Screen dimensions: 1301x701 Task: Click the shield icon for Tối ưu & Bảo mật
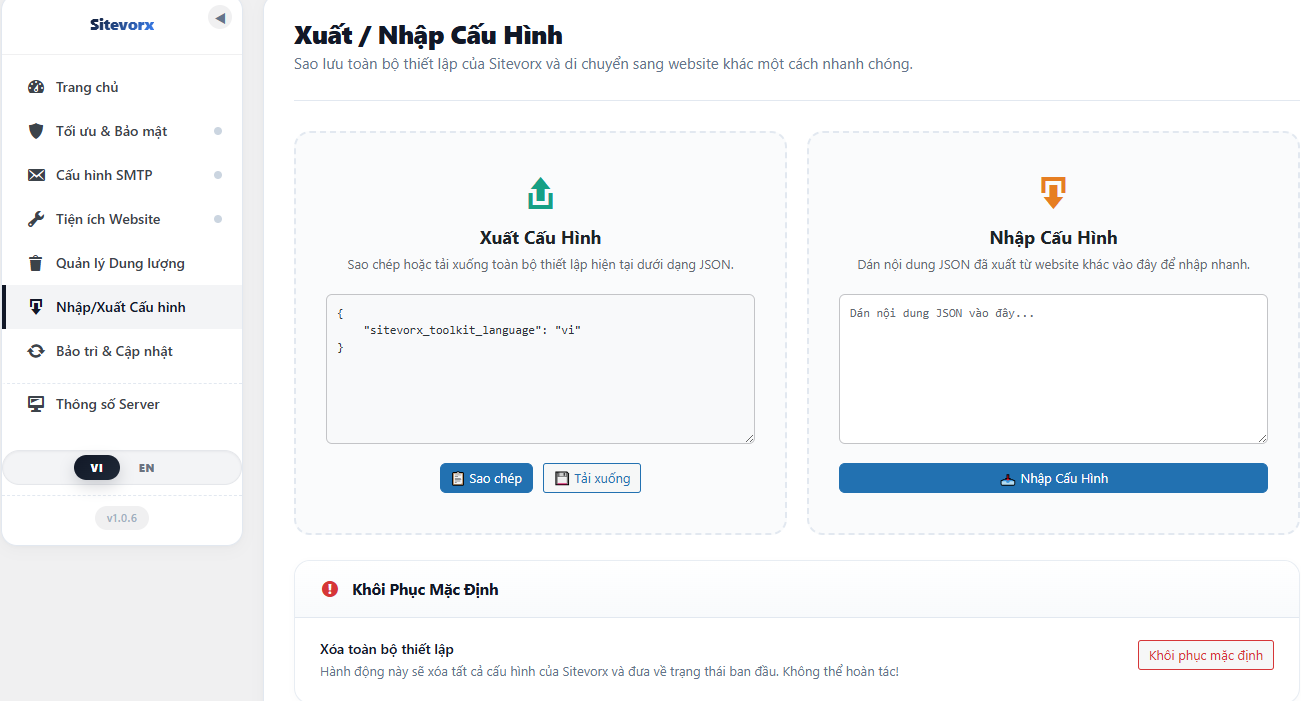(36, 131)
